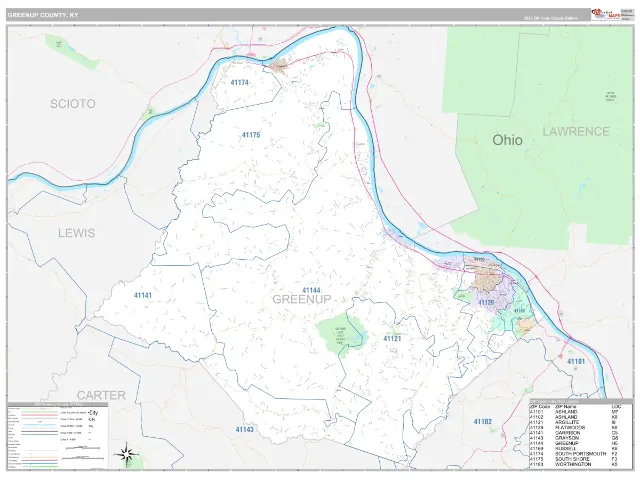Click the Ohio state label
640x480 pixels.
pyautogui.click(x=507, y=140)
